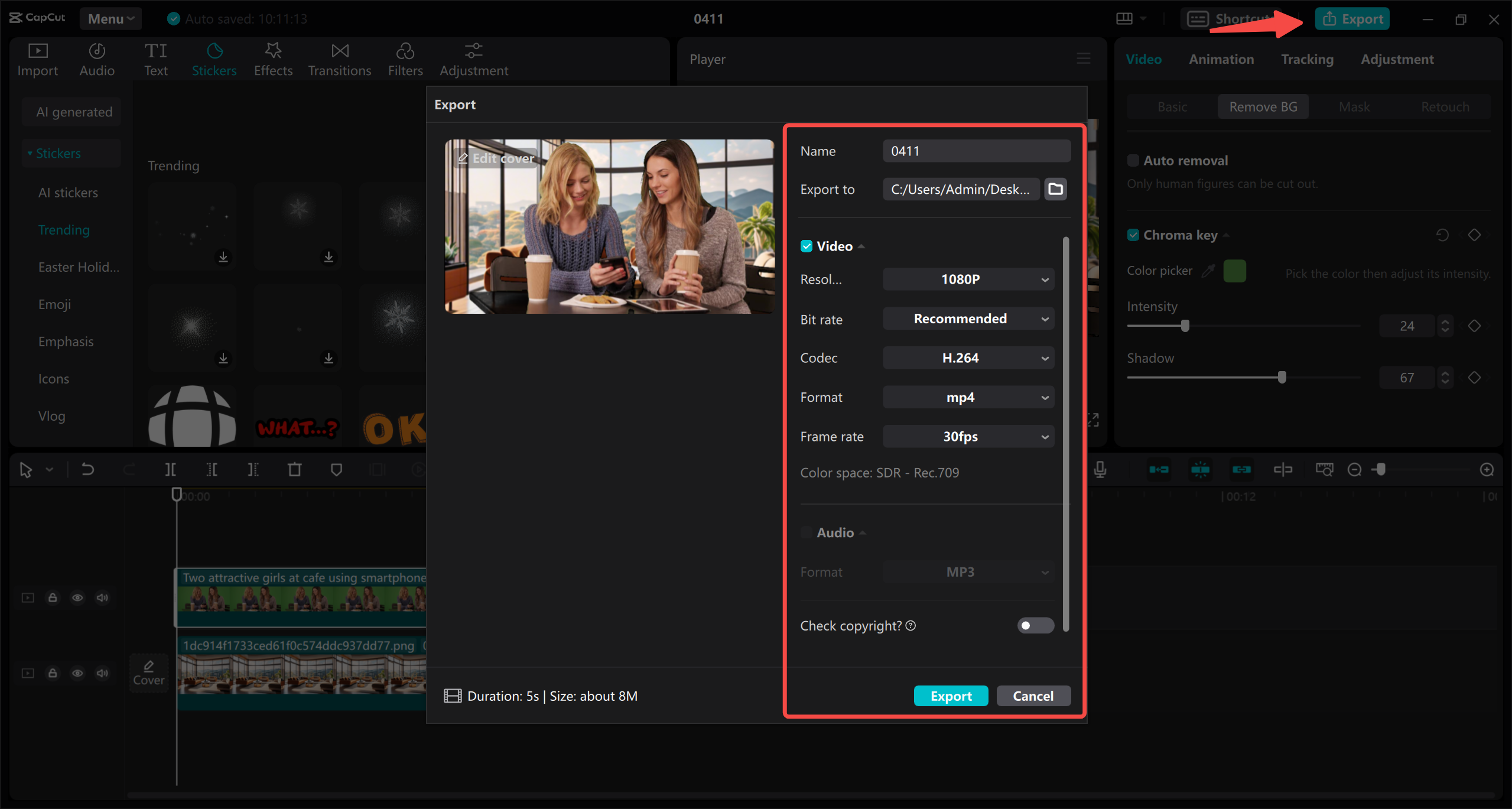Click the Name input field showing 0411
The height and width of the screenshot is (809, 1512).
pyautogui.click(x=976, y=151)
